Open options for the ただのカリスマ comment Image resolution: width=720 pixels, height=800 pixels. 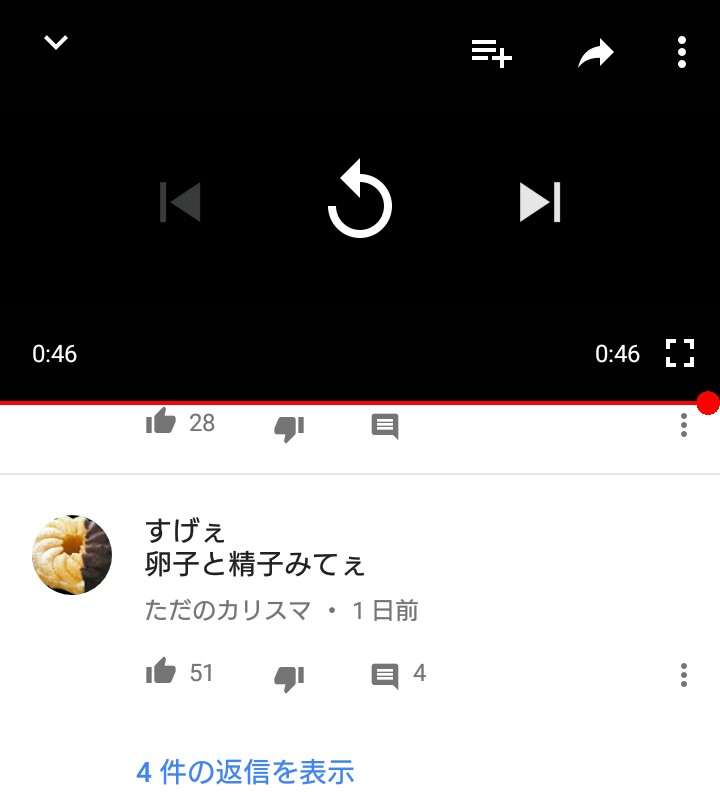click(684, 675)
